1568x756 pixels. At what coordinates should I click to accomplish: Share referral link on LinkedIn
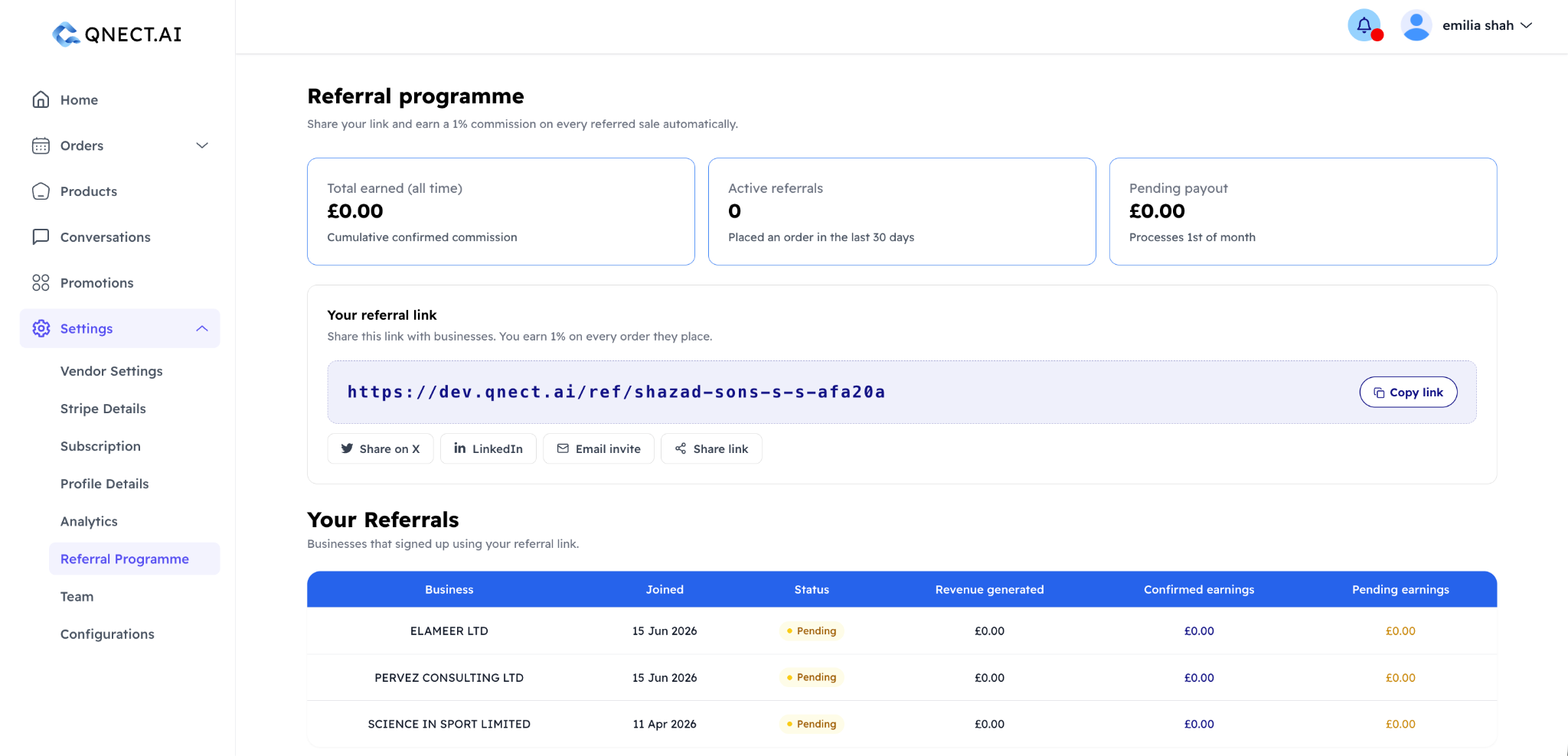pyautogui.click(x=488, y=448)
